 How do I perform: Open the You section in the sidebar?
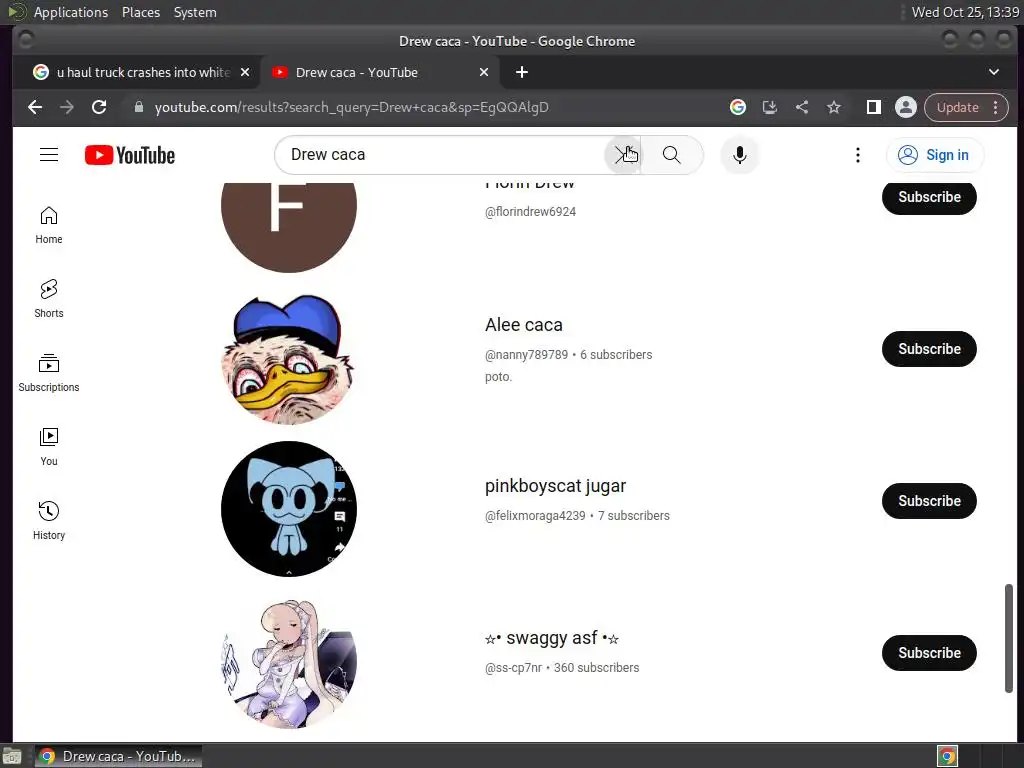(x=49, y=447)
